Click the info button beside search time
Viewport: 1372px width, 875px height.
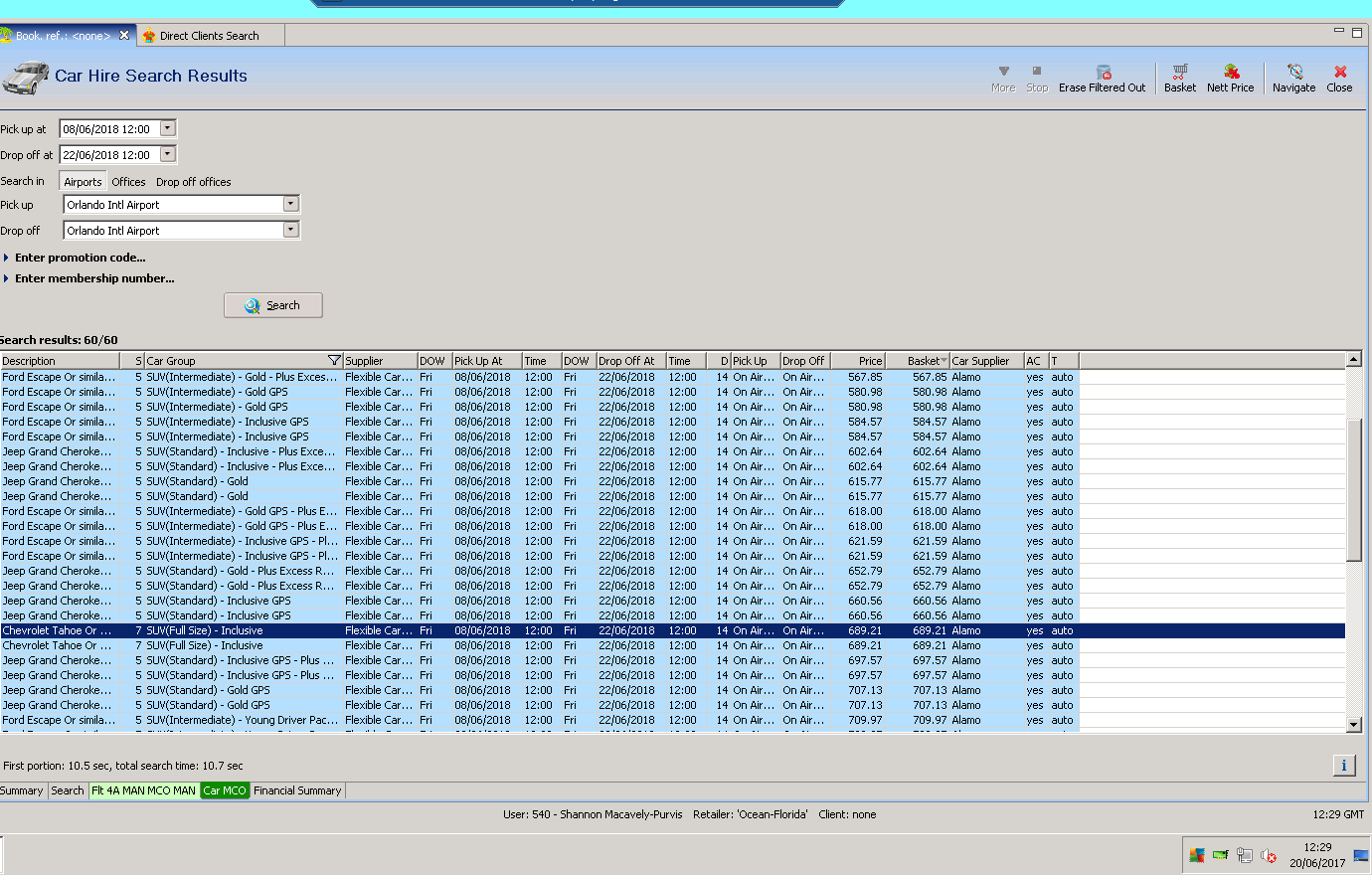[x=1344, y=765]
